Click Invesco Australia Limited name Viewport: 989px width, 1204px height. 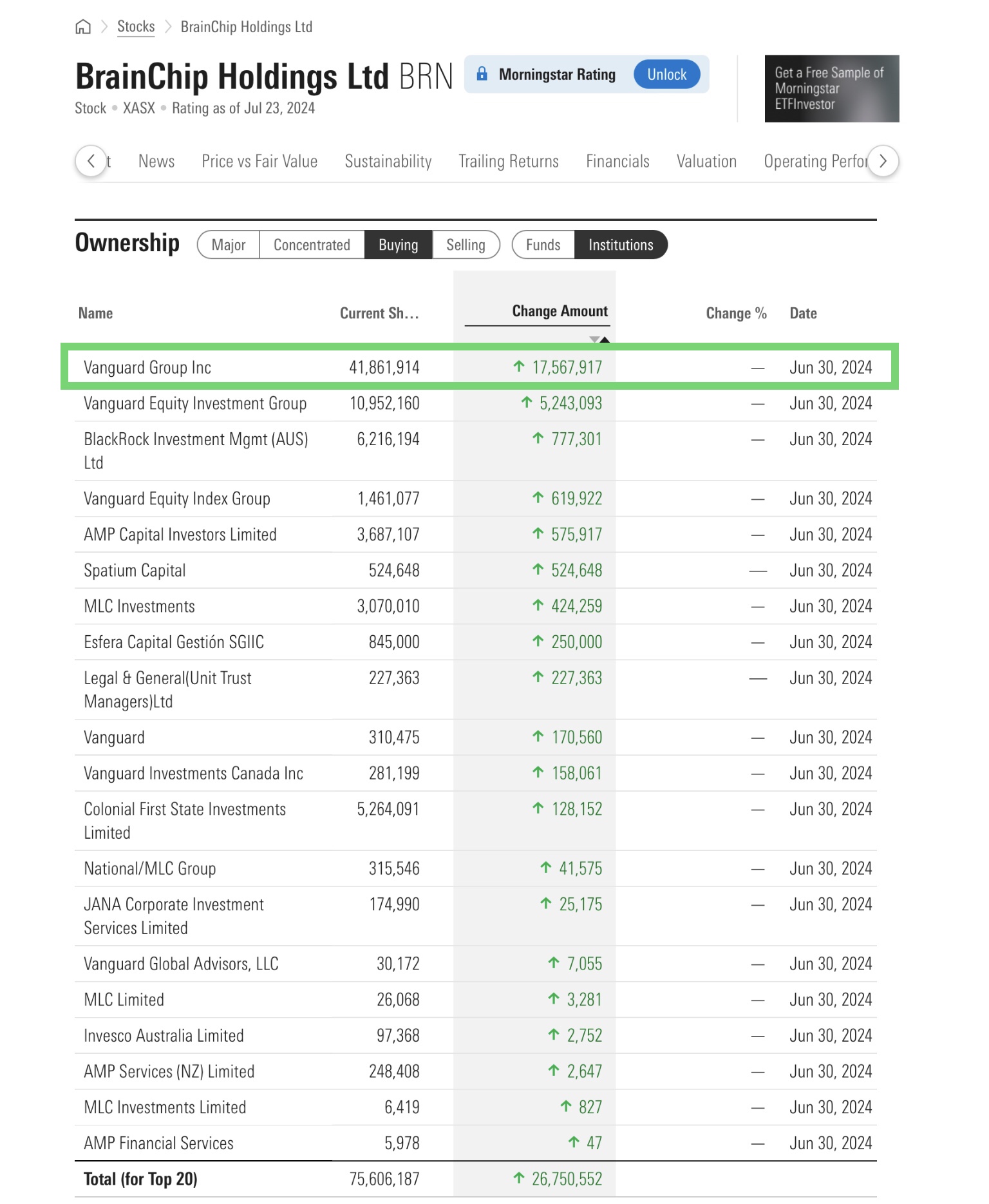pos(164,1036)
